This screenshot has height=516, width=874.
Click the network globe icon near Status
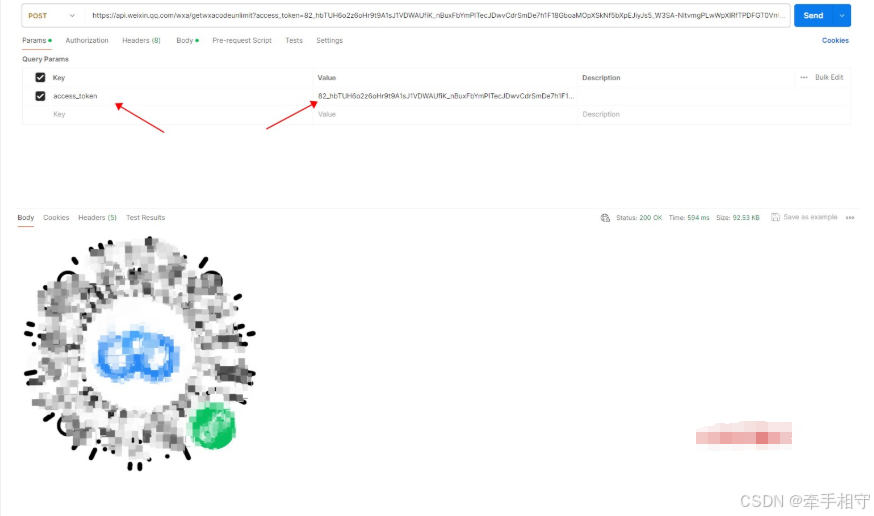tap(605, 218)
